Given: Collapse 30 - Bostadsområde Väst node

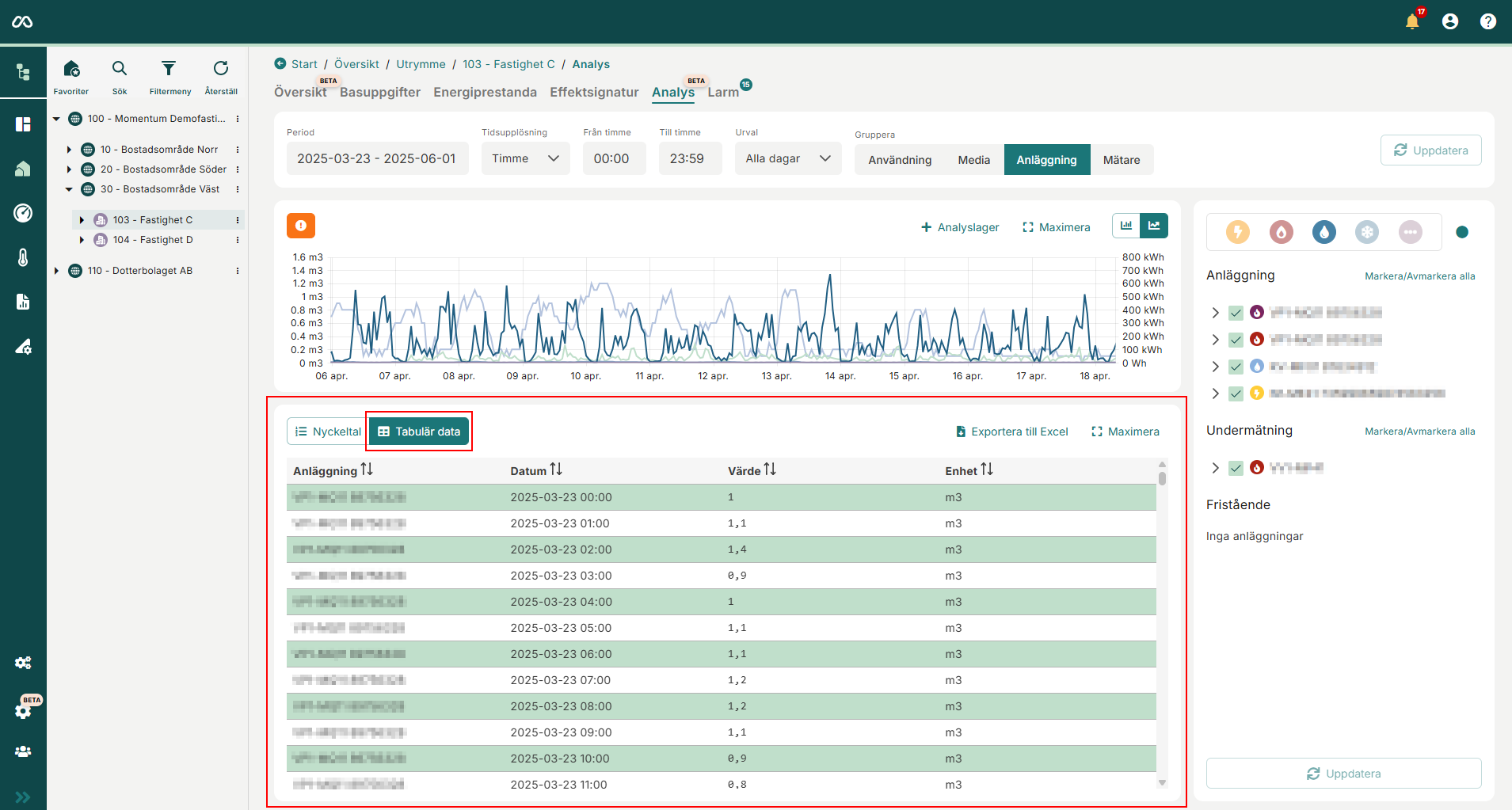Looking at the screenshot, I should click(x=69, y=189).
